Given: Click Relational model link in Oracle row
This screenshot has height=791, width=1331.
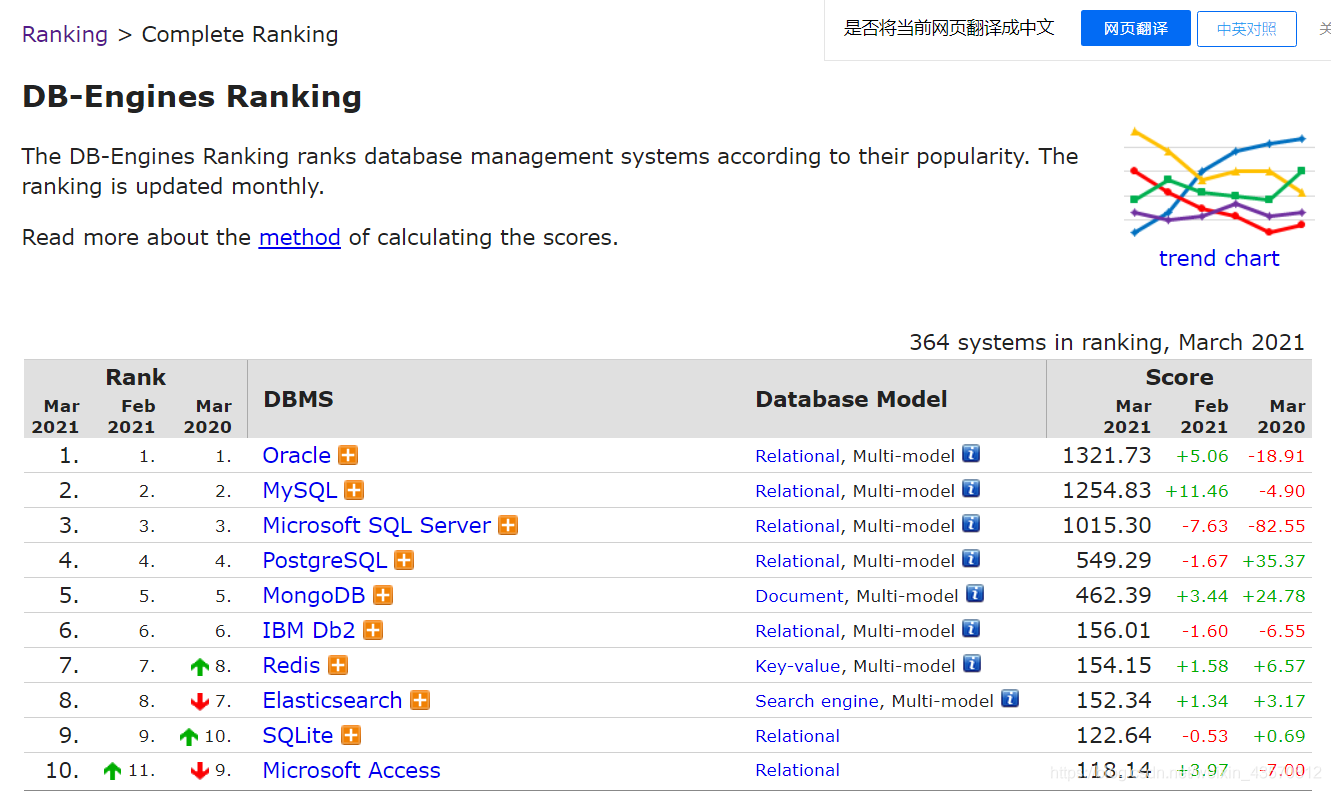Looking at the screenshot, I should pyautogui.click(x=798, y=456).
